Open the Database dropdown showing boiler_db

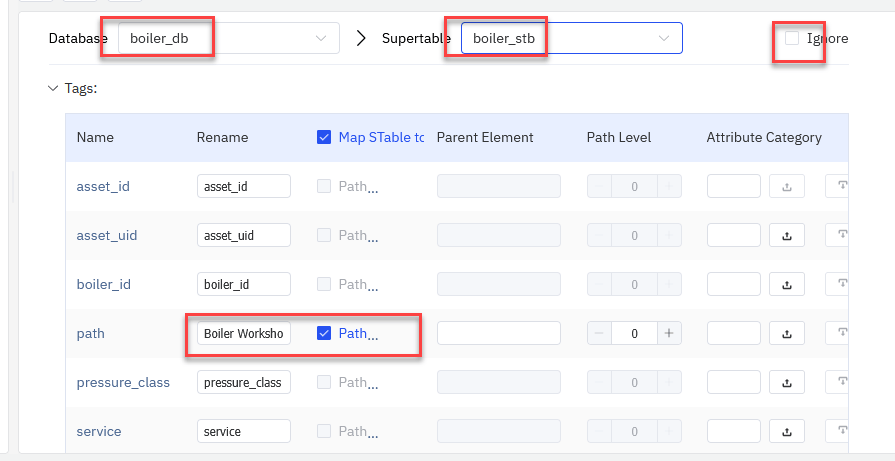227,38
